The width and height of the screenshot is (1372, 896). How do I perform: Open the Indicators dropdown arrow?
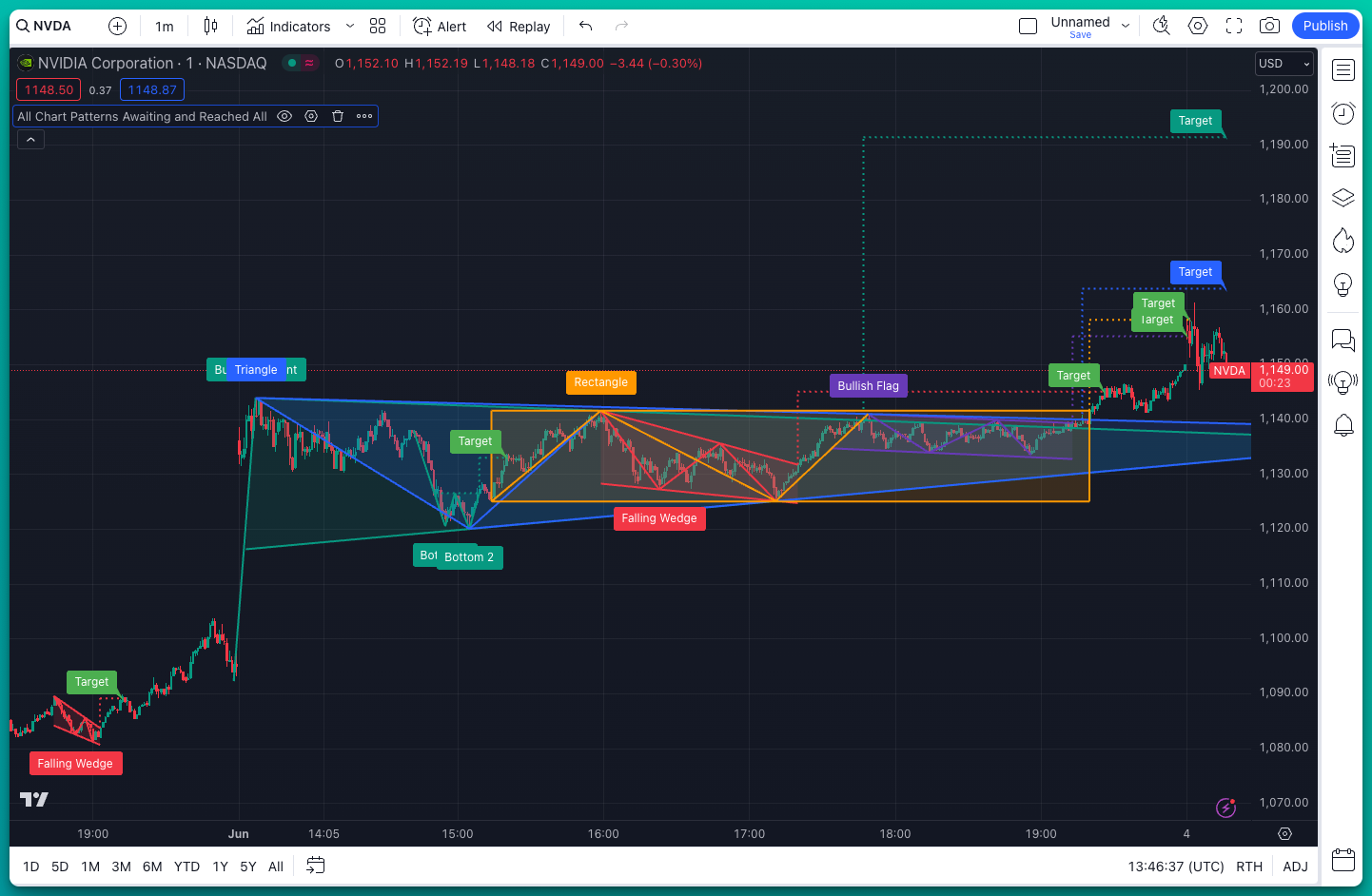coord(348,26)
